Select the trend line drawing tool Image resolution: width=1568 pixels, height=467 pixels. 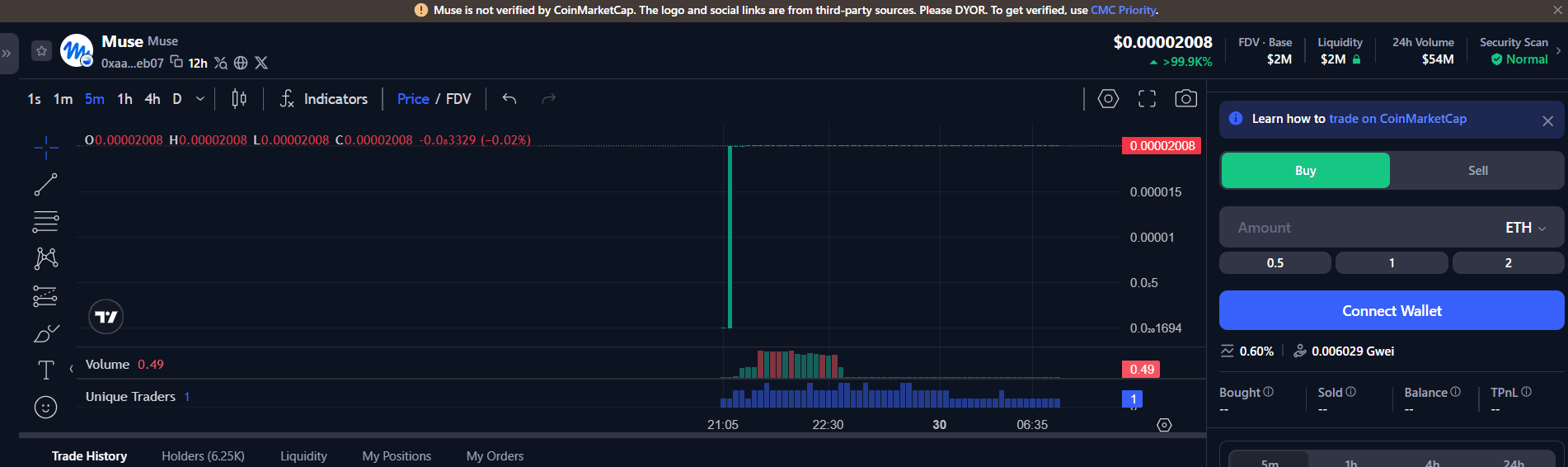click(x=46, y=185)
